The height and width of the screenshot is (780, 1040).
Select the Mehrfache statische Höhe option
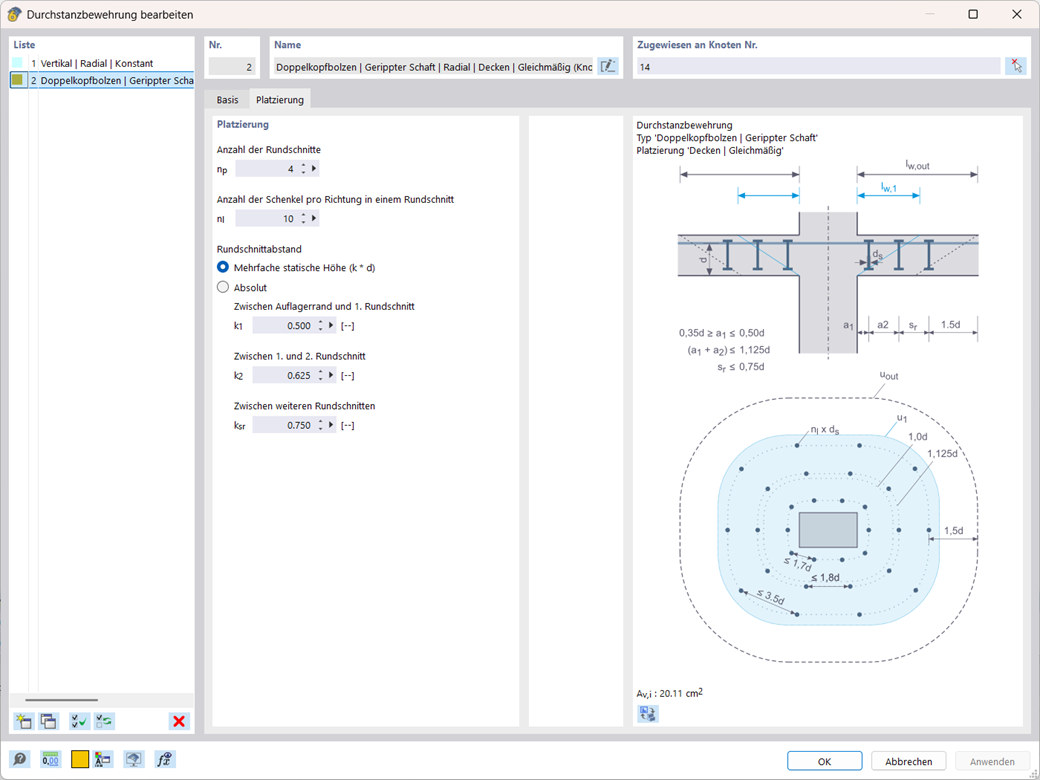point(222,267)
